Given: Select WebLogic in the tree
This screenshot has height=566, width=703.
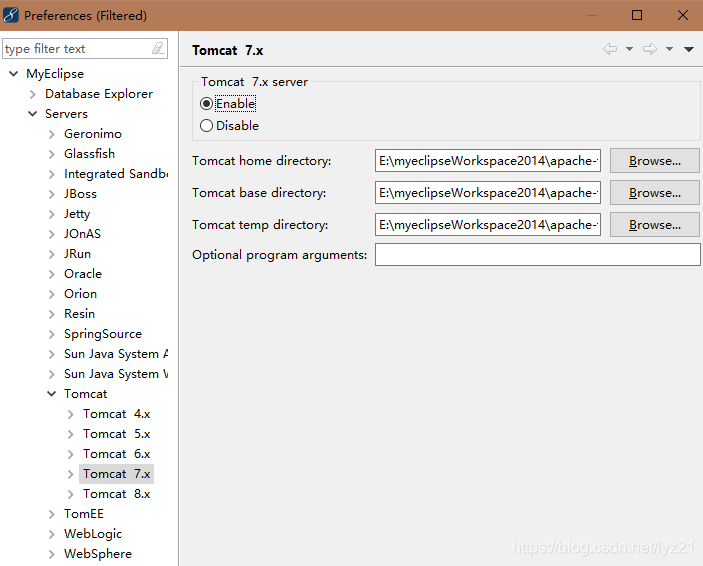Looking at the screenshot, I should [x=93, y=534].
